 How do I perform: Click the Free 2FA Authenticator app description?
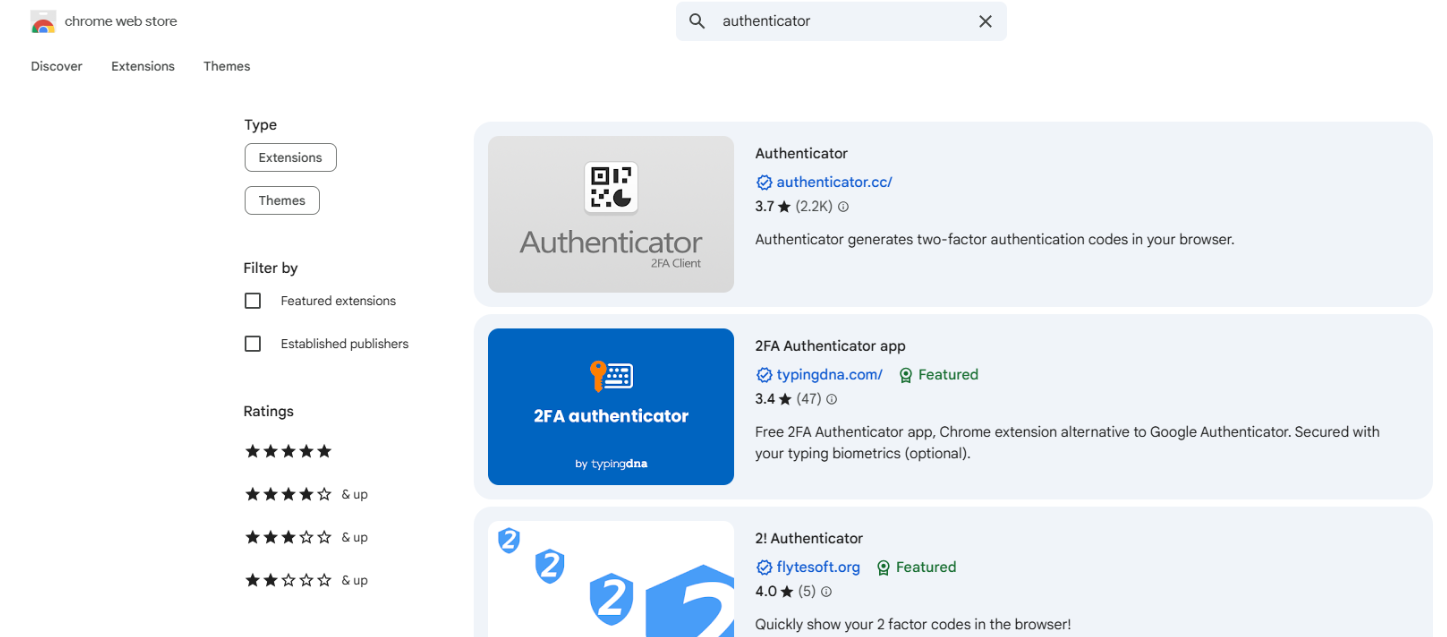[1067, 443]
